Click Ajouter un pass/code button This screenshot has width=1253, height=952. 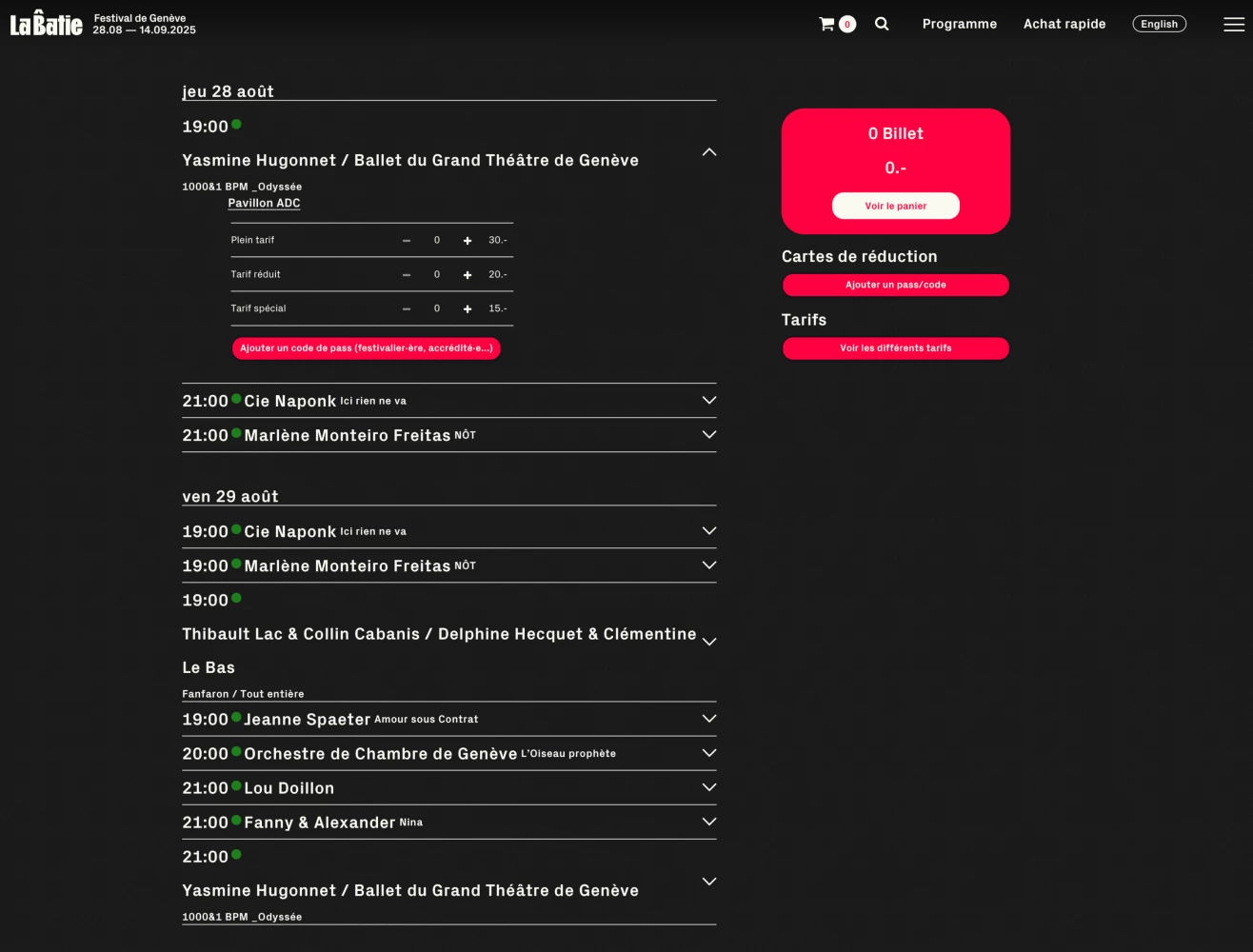point(895,285)
